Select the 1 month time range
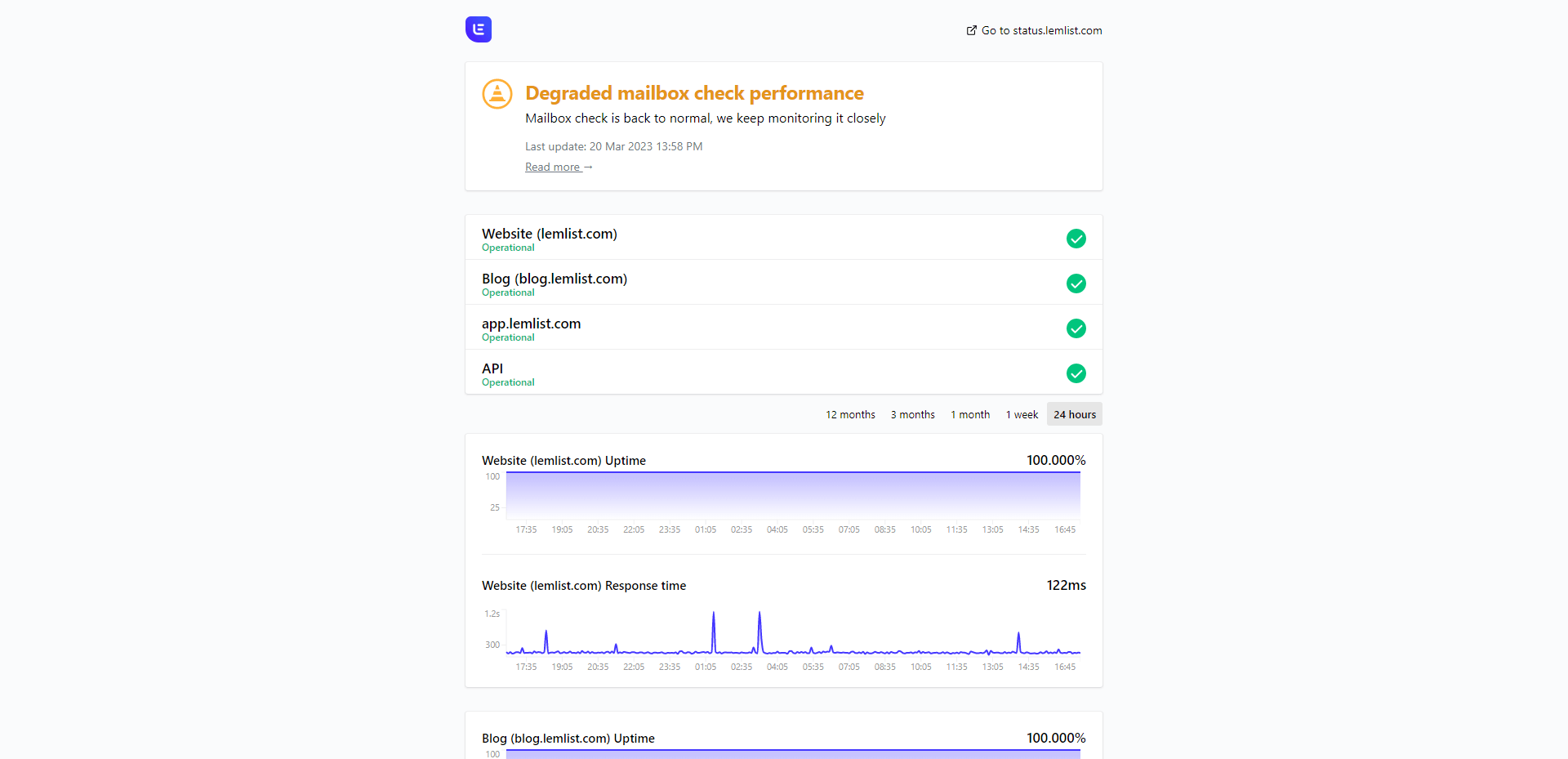The width and height of the screenshot is (1568, 759). click(970, 414)
